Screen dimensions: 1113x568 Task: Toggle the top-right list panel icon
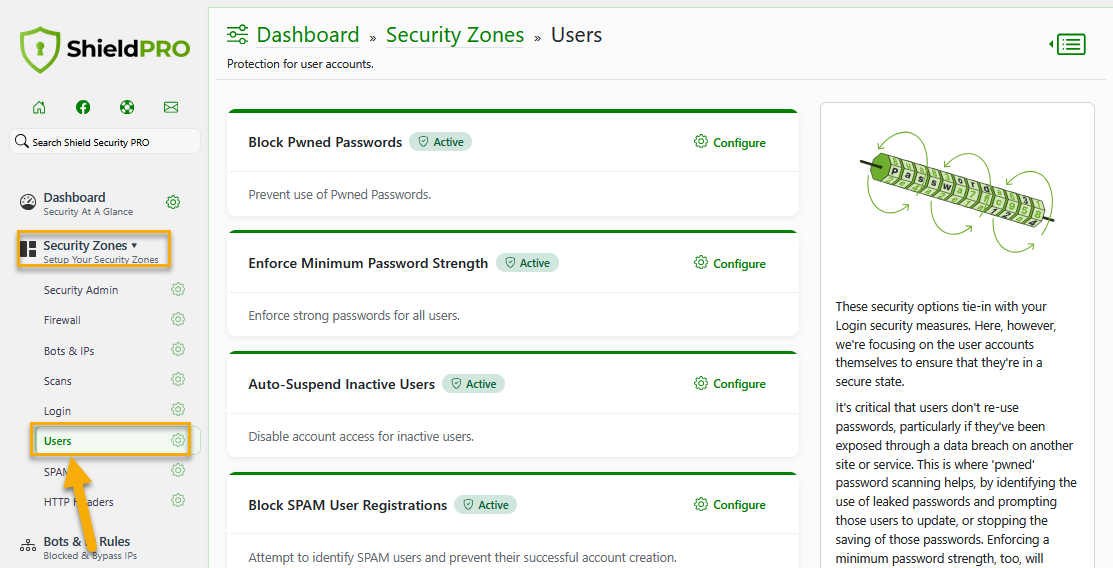point(1069,44)
